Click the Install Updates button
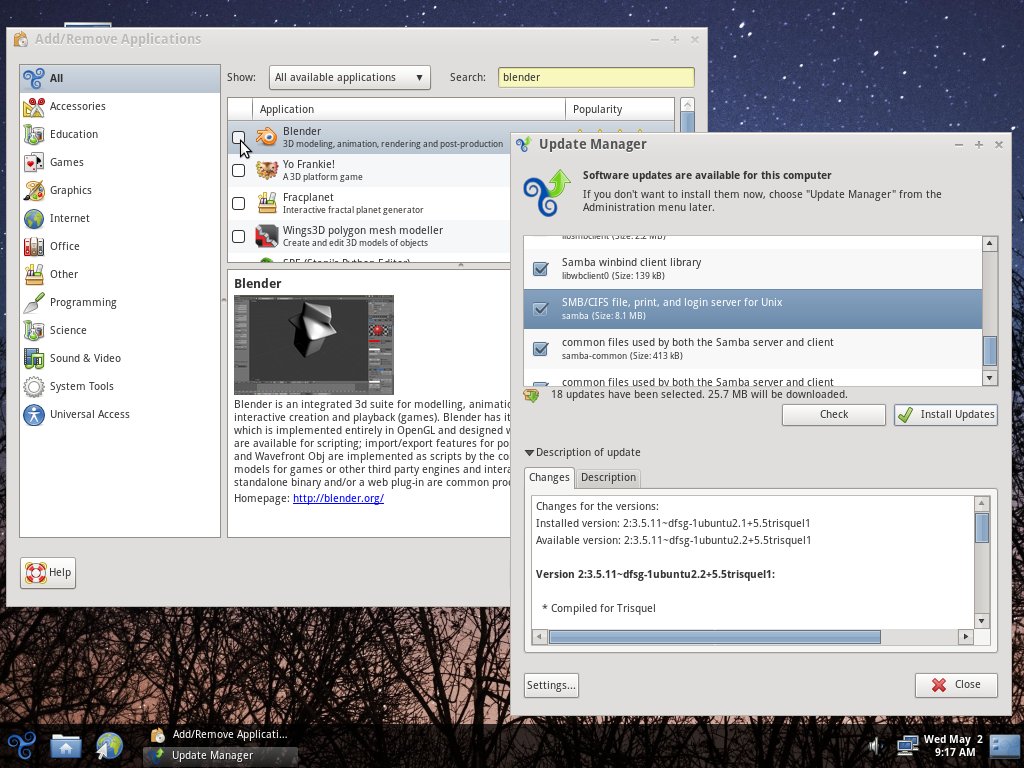 (x=944, y=414)
